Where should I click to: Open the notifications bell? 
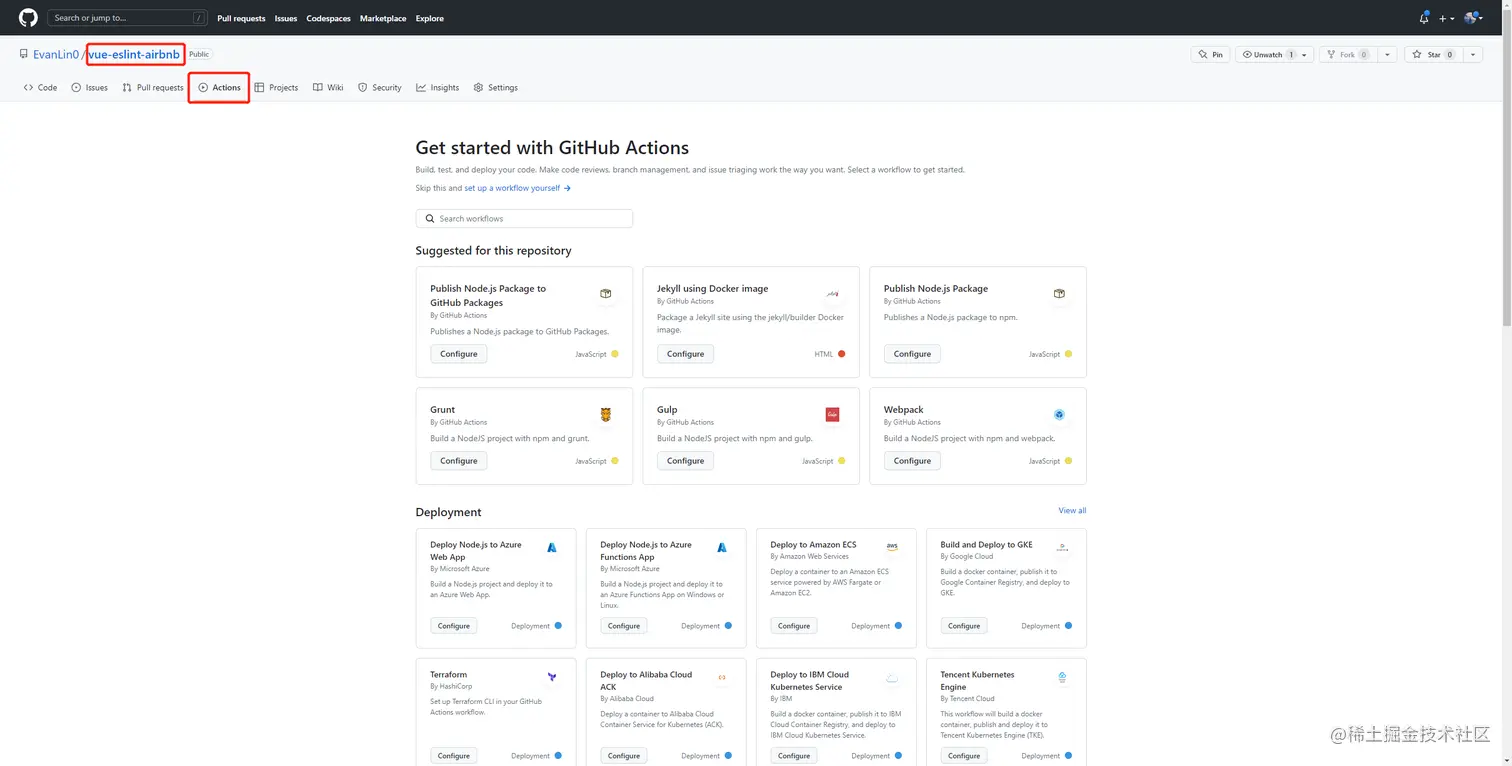(x=1424, y=18)
